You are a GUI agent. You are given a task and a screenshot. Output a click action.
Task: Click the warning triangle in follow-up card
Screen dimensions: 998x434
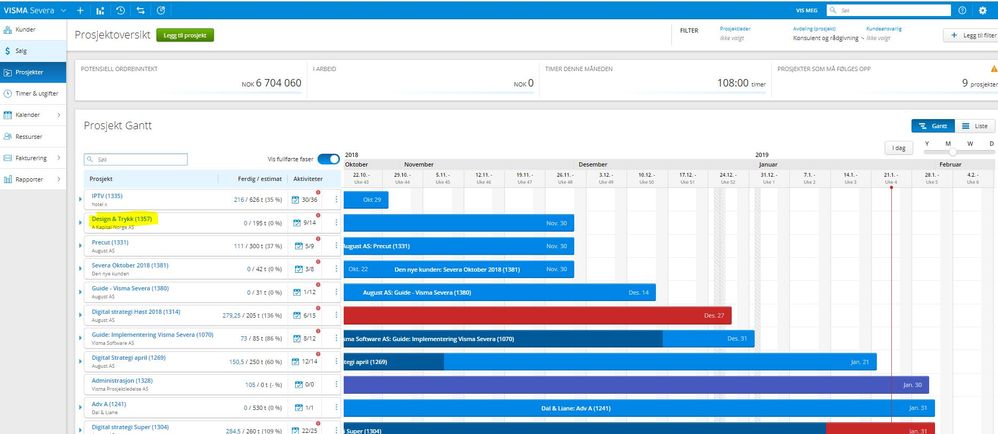[994, 69]
